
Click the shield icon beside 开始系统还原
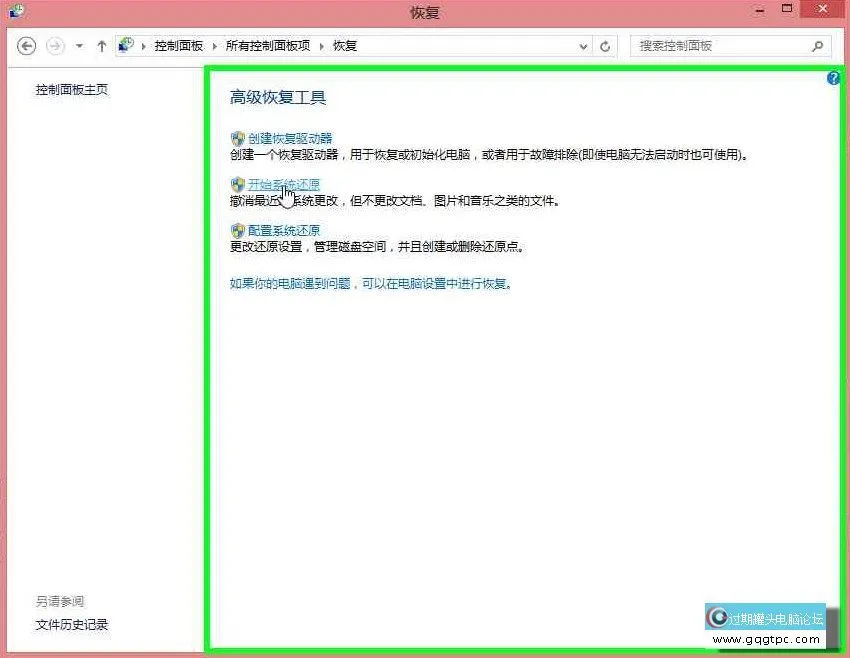point(237,184)
